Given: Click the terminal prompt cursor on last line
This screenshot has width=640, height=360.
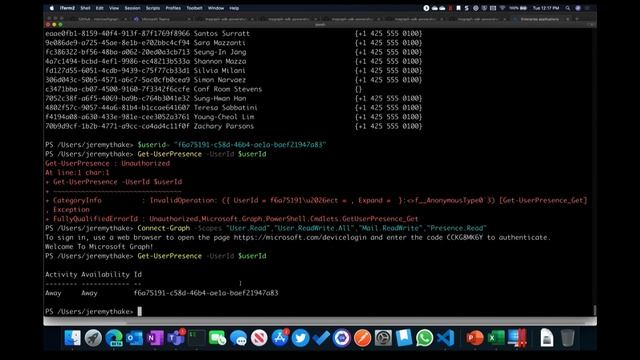Looking at the screenshot, I should coord(140,311).
